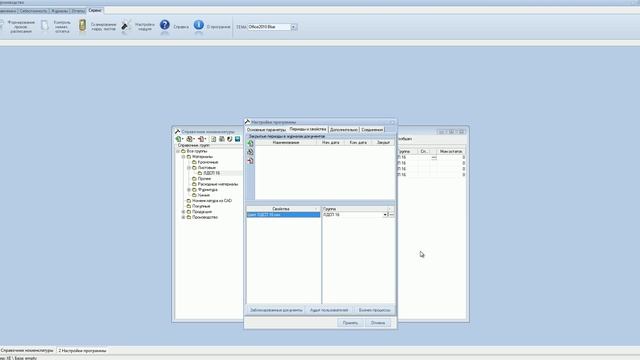This screenshot has height=360, width=640.
Task: Select Расходные материалы folder in tree
Action: [218, 184]
